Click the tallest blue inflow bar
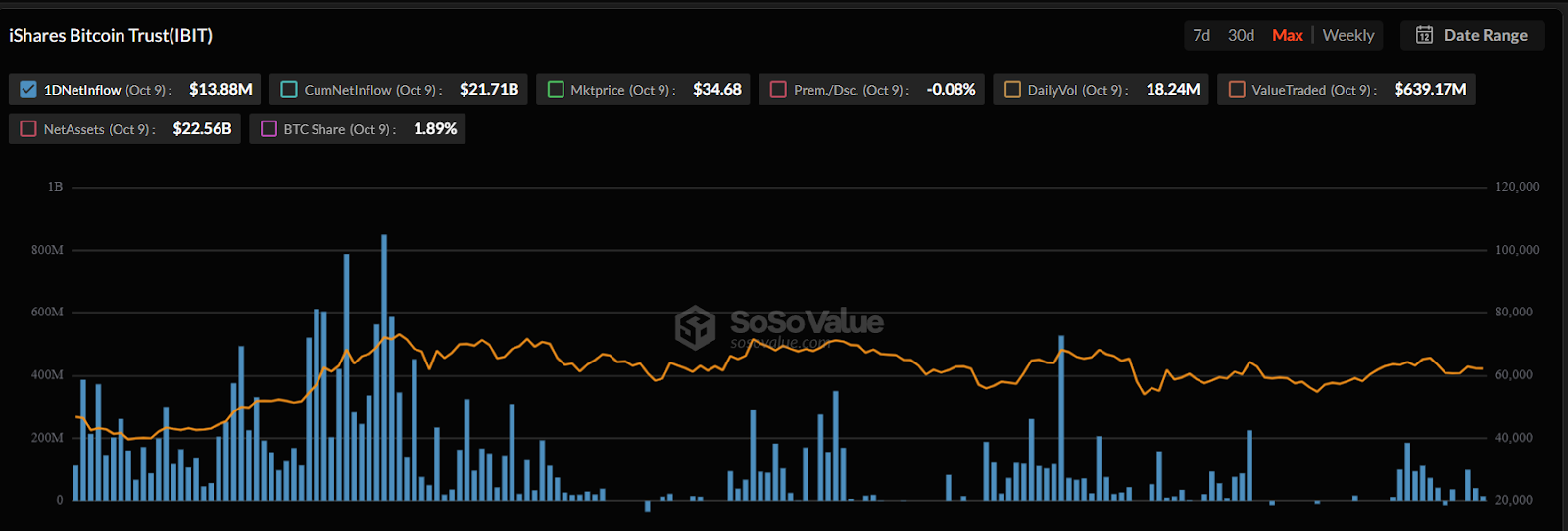1568x531 pixels. (x=384, y=367)
